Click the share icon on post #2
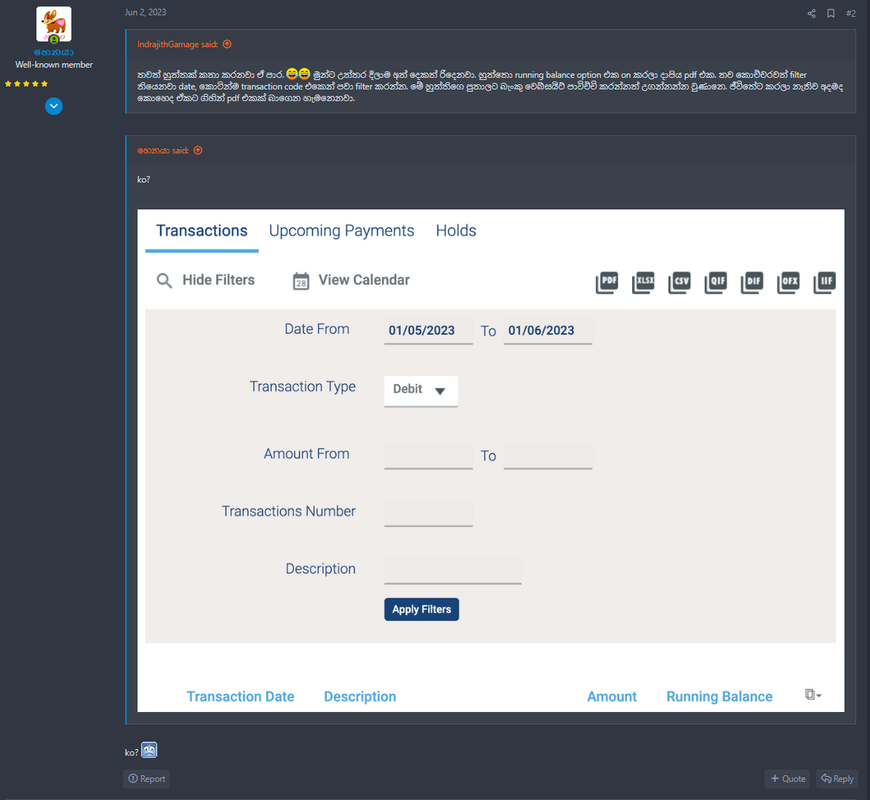The image size is (870, 800). click(x=811, y=13)
